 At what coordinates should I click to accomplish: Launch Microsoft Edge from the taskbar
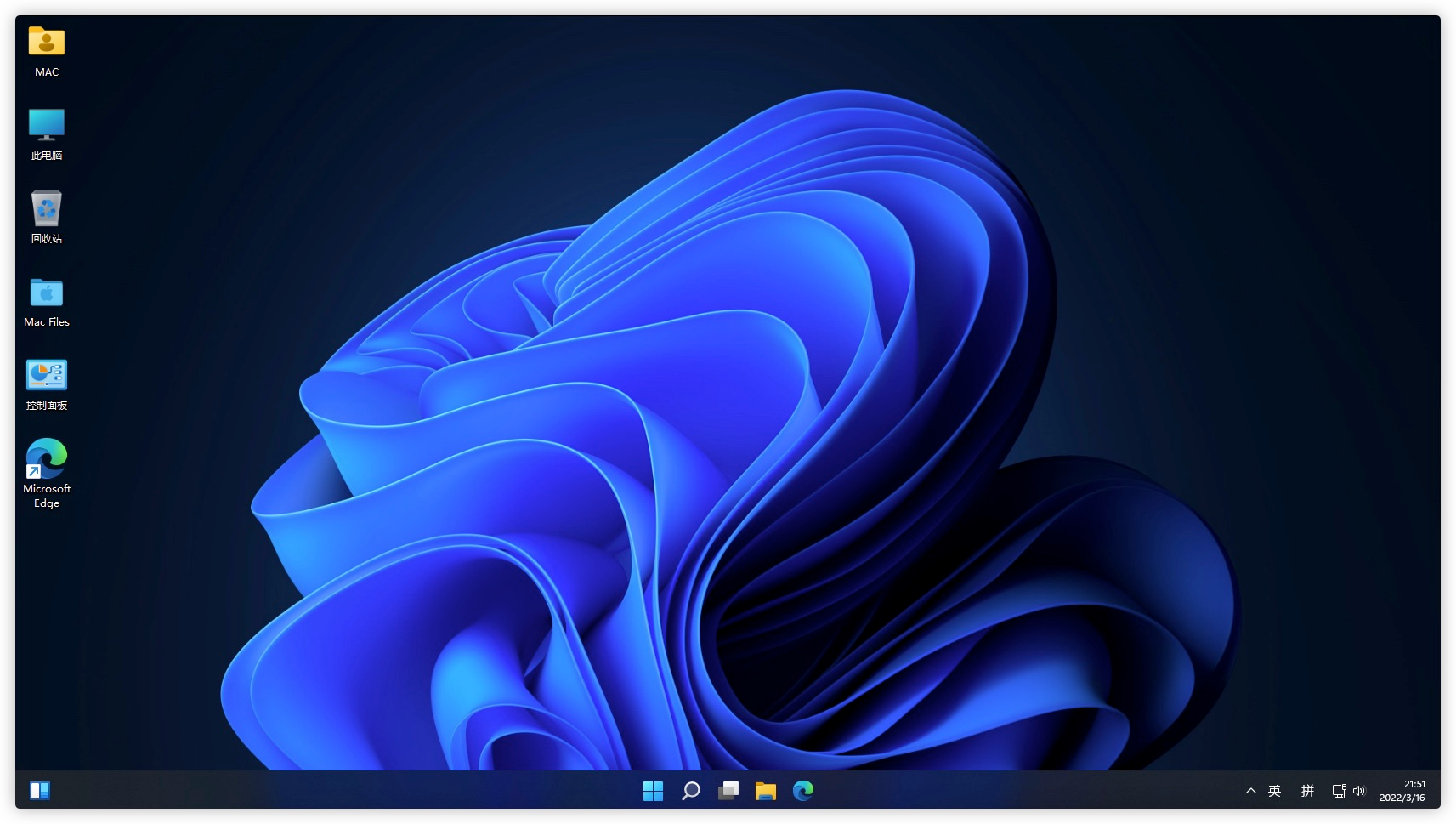(x=803, y=791)
